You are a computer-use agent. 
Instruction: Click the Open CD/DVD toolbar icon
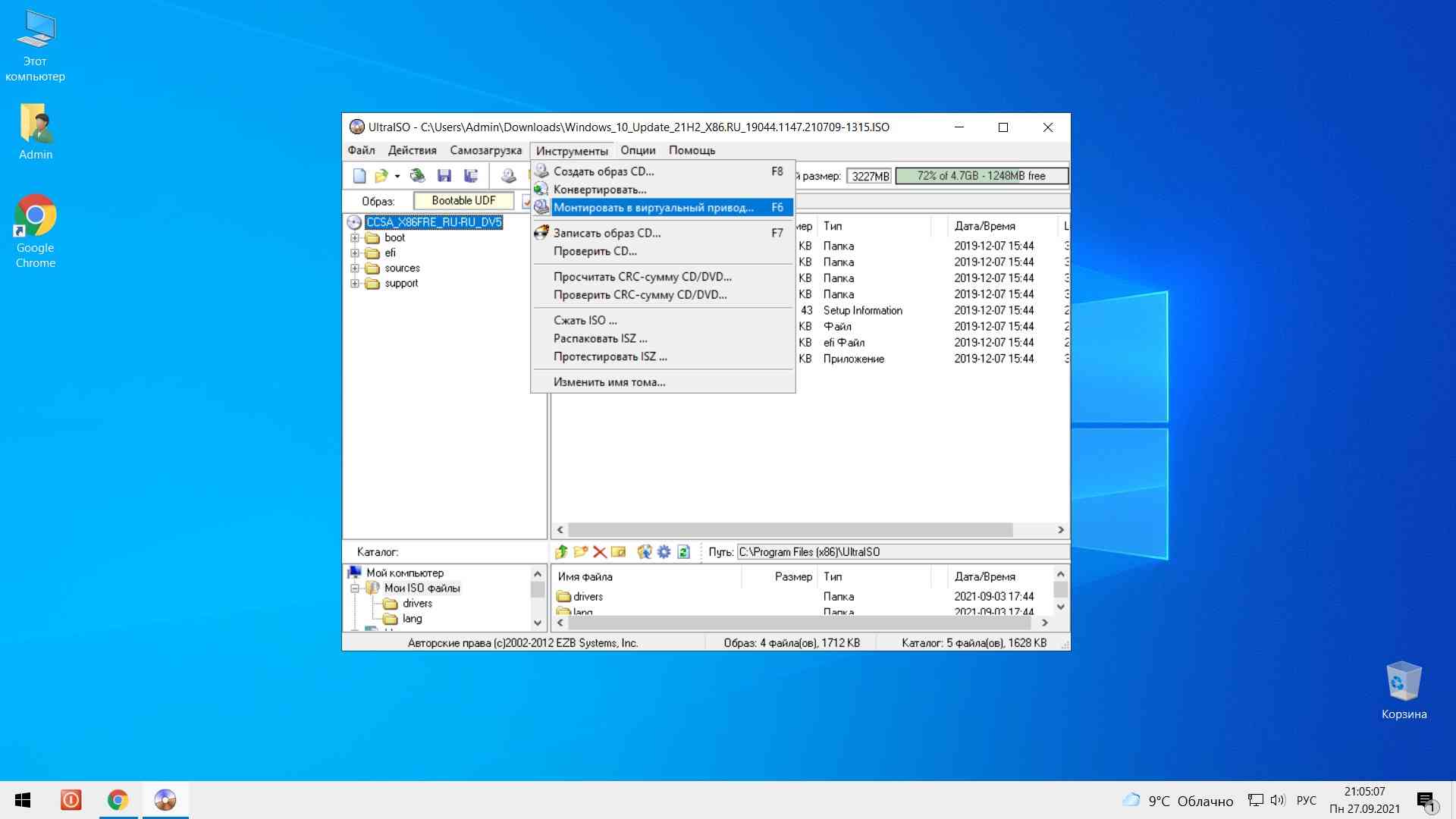[x=417, y=176]
